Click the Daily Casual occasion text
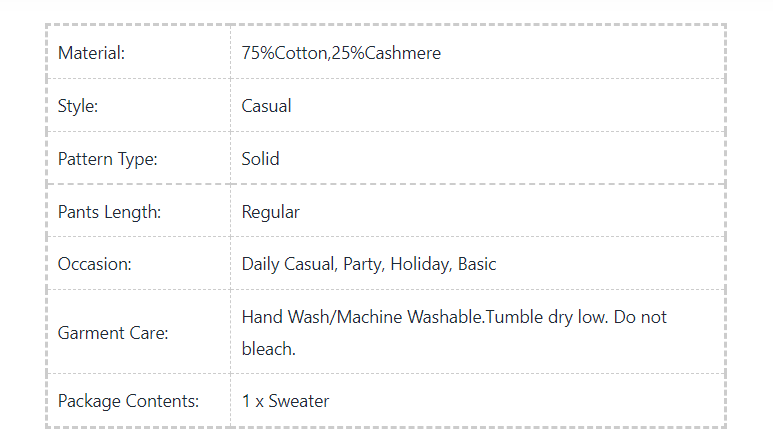Screen dimensions: 773x435 [x=287, y=265]
